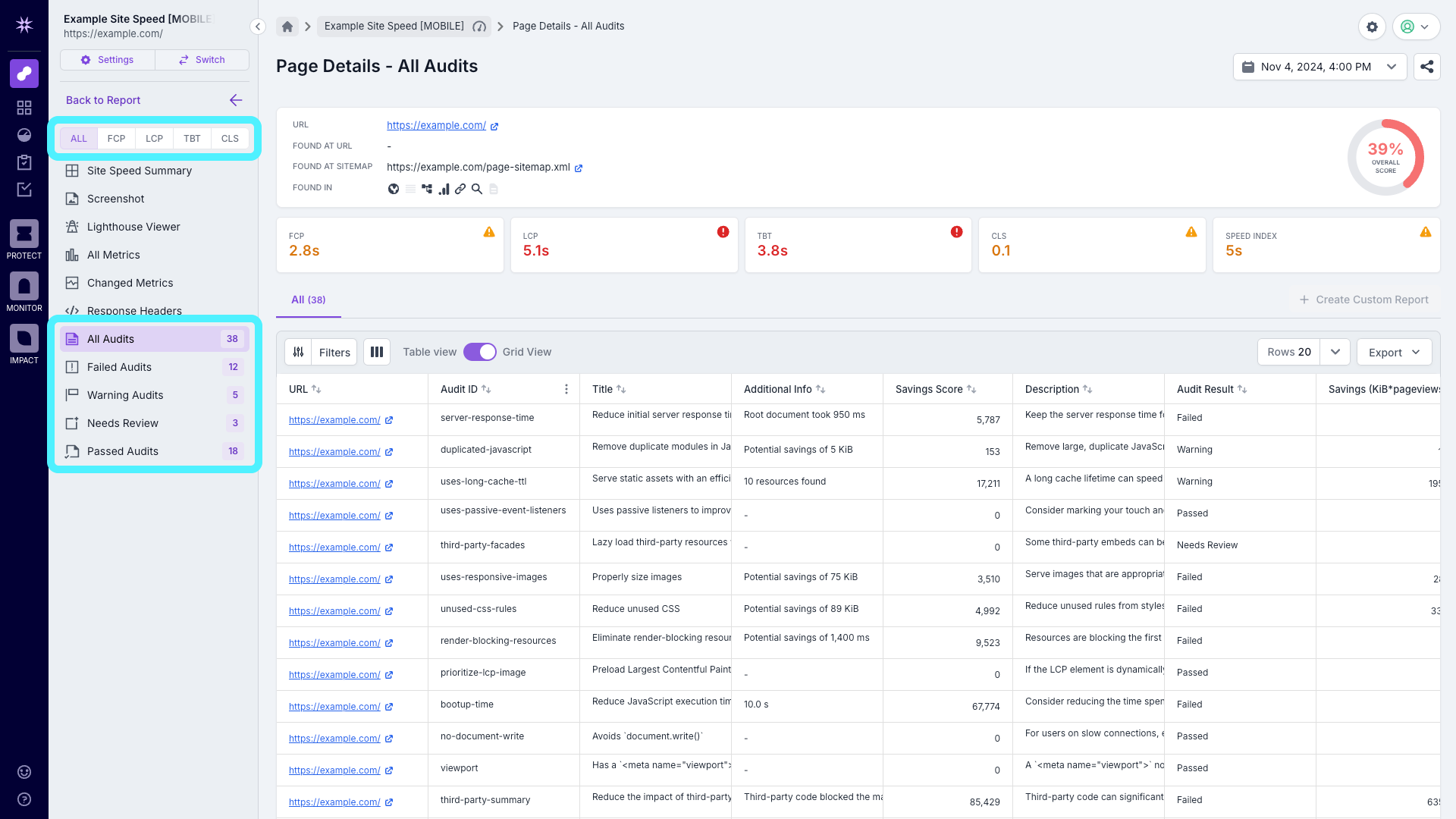Image resolution: width=1456 pixels, height=819 pixels.
Task: Open Passed Audits in sidebar
Action: (155, 451)
